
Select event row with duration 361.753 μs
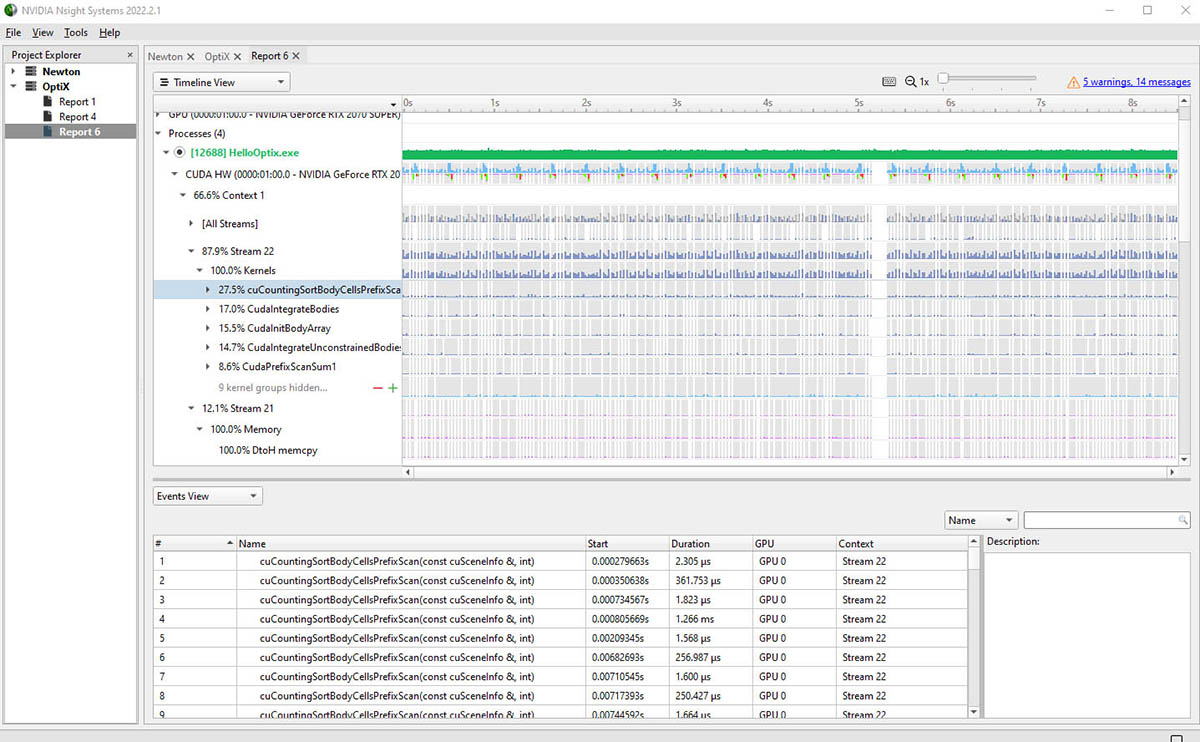pyautogui.click(x=560, y=581)
